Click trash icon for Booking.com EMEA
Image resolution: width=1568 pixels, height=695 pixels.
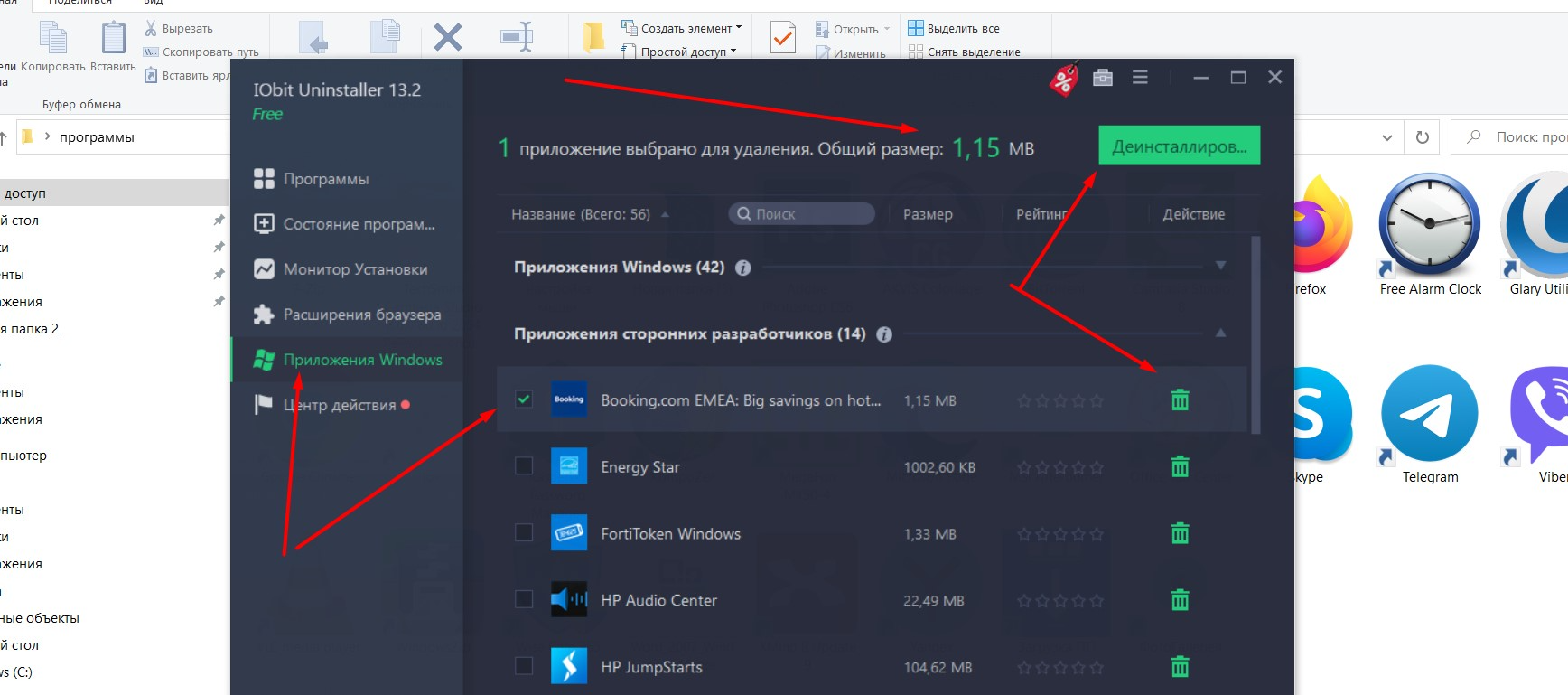pos(1180,400)
